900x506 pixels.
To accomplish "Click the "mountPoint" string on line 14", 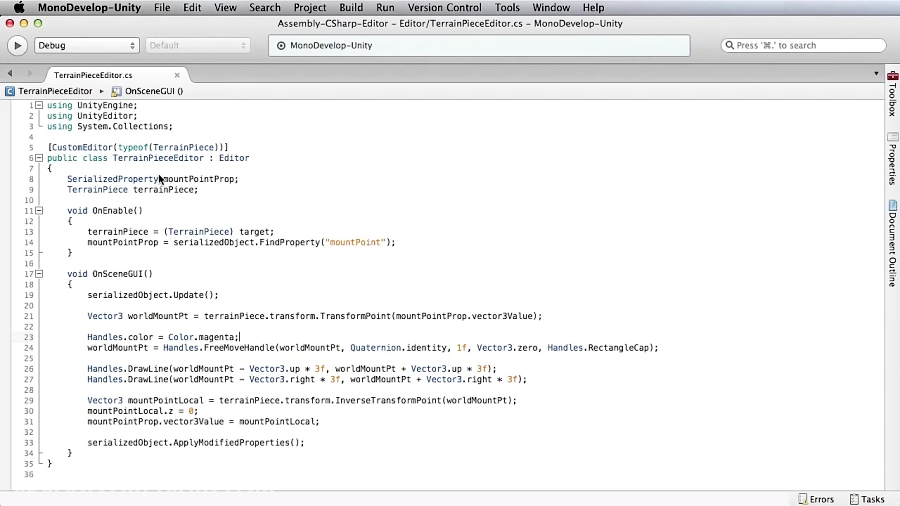I will pyautogui.click(x=355, y=242).
